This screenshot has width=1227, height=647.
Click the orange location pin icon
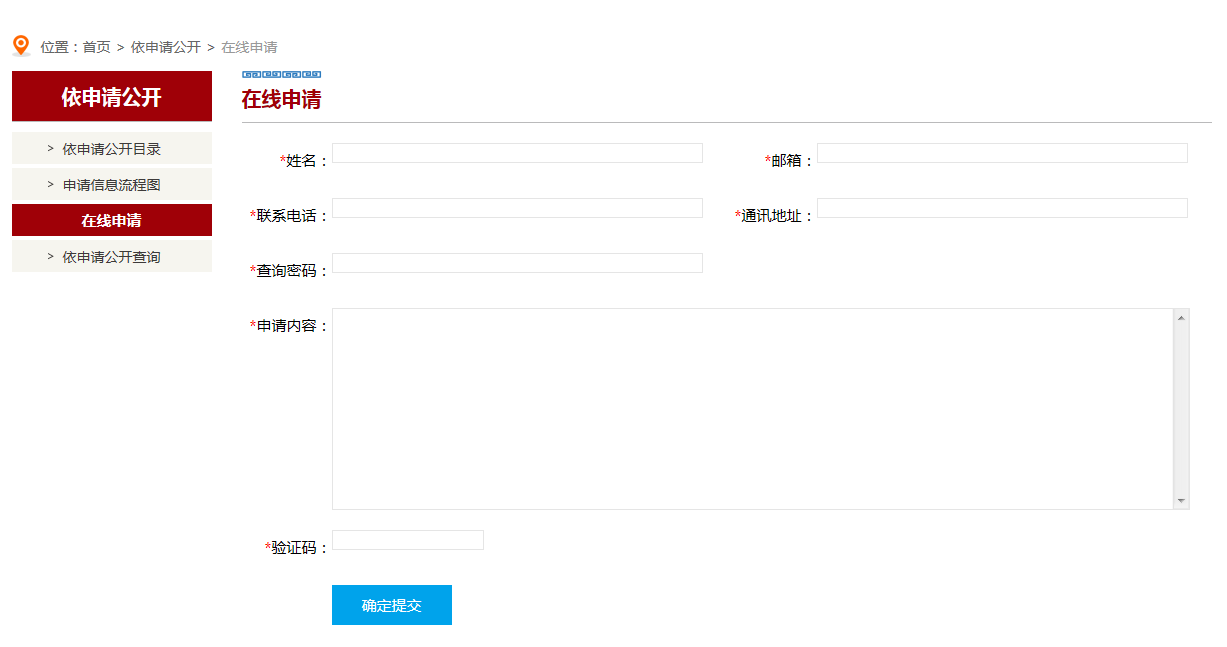[x=21, y=46]
